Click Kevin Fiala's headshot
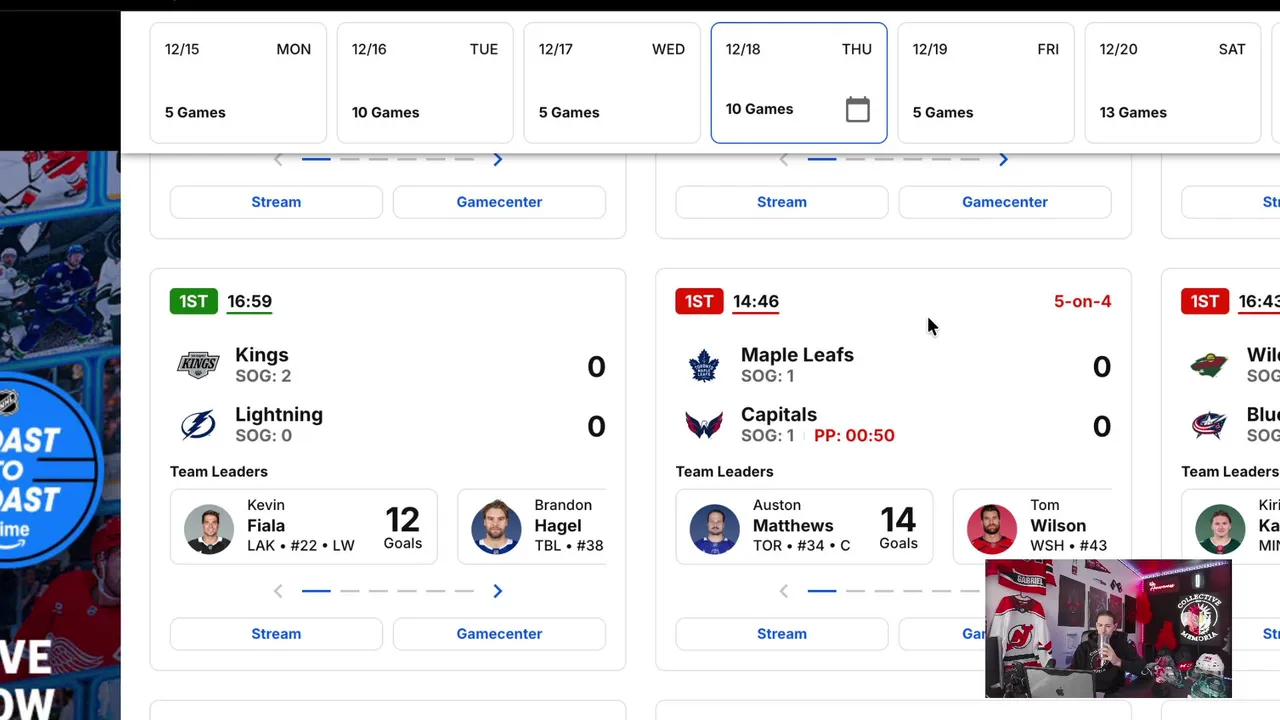Screen dimensions: 1280x720 209,526
